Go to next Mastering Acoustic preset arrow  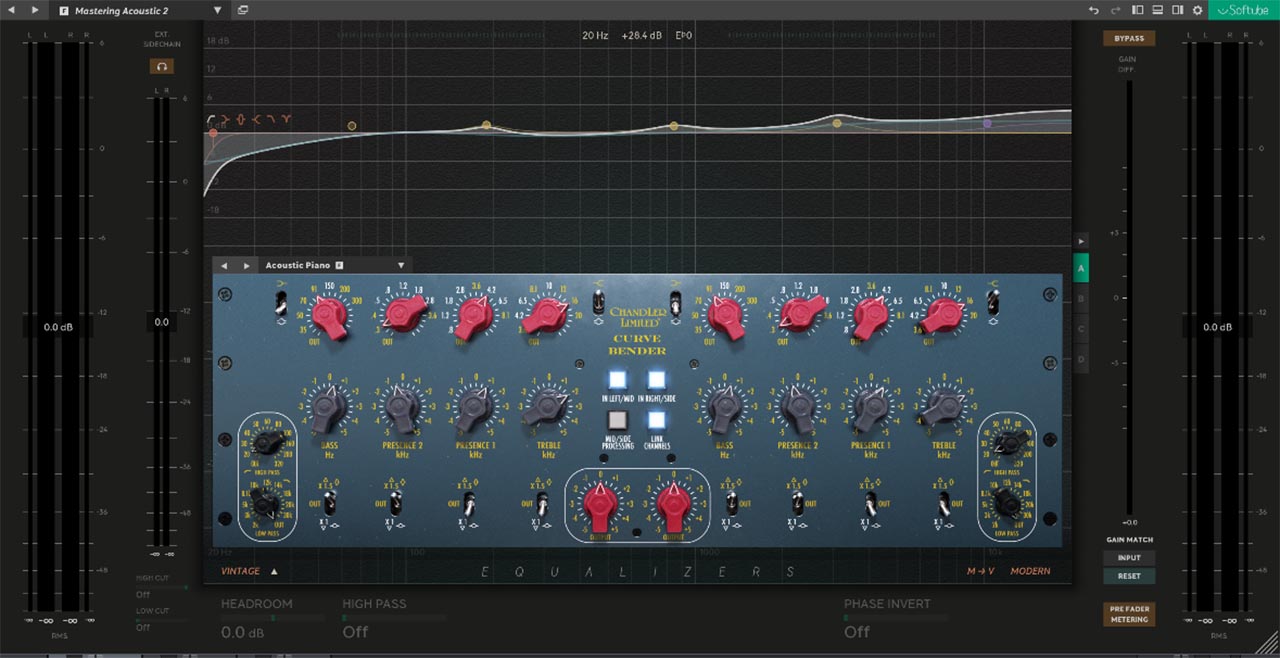tap(35, 10)
